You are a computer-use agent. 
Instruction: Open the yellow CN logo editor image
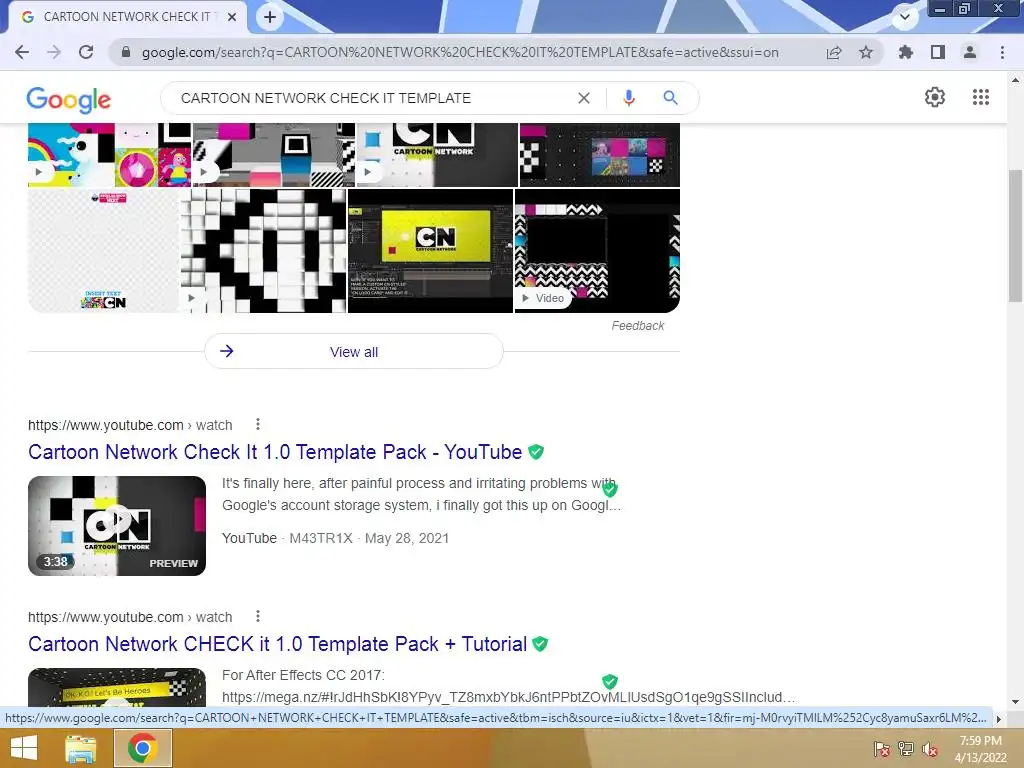pos(430,251)
